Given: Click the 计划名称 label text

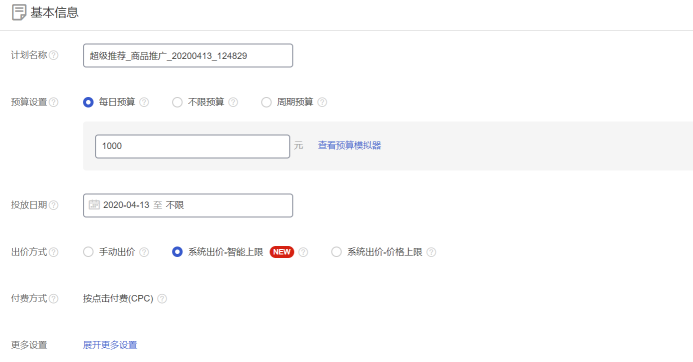Looking at the screenshot, I should 29,55.
